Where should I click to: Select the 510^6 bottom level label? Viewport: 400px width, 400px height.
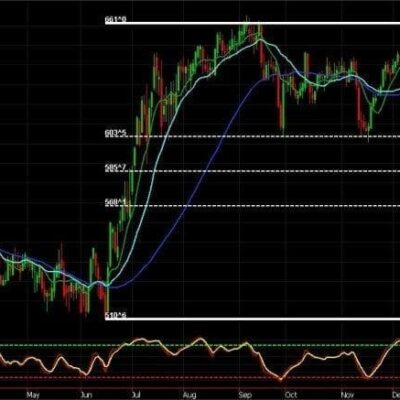(x=116, y=315)
